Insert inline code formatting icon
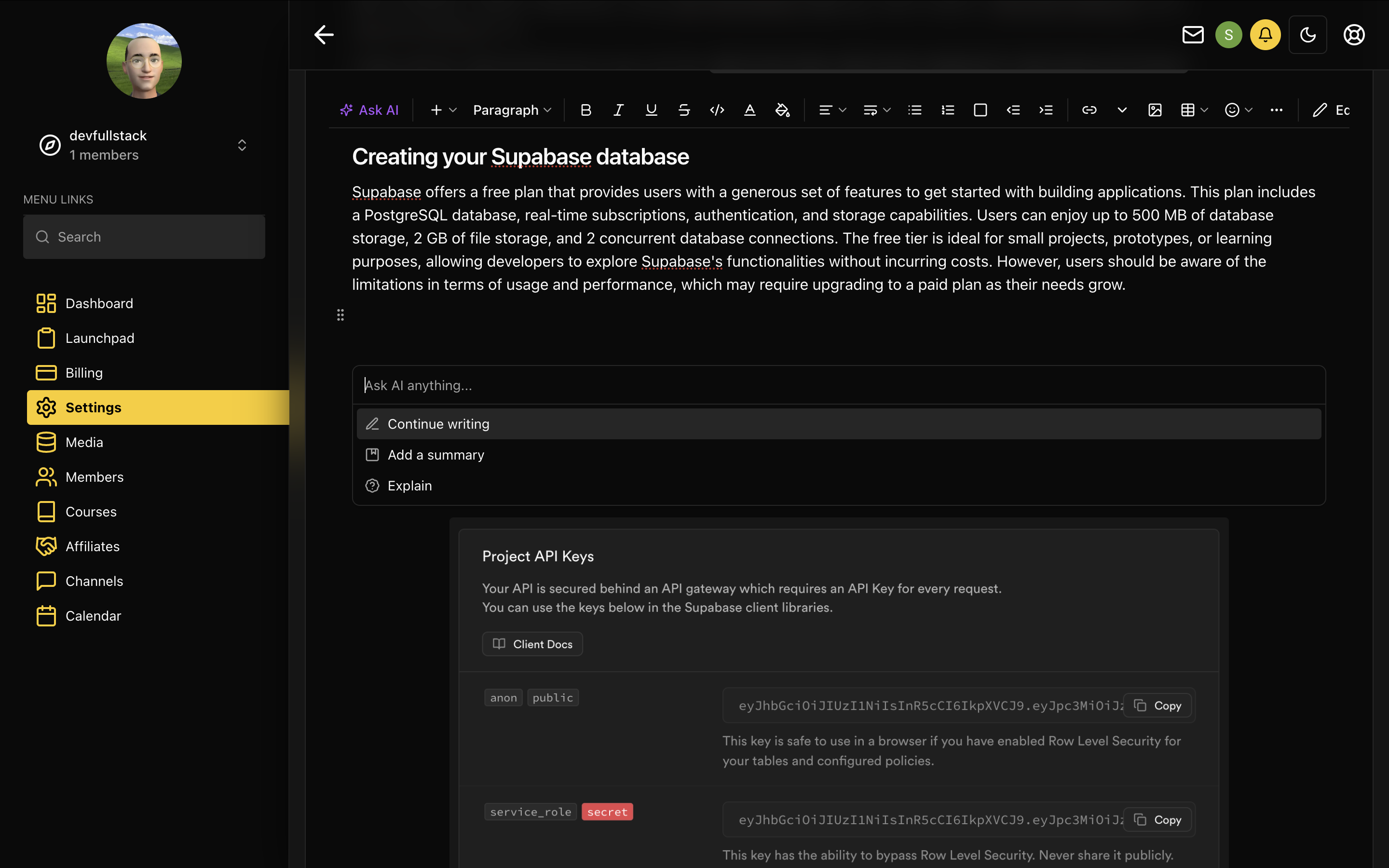The width and height of the screenshot is (1389, 868). tap(717, 110)
